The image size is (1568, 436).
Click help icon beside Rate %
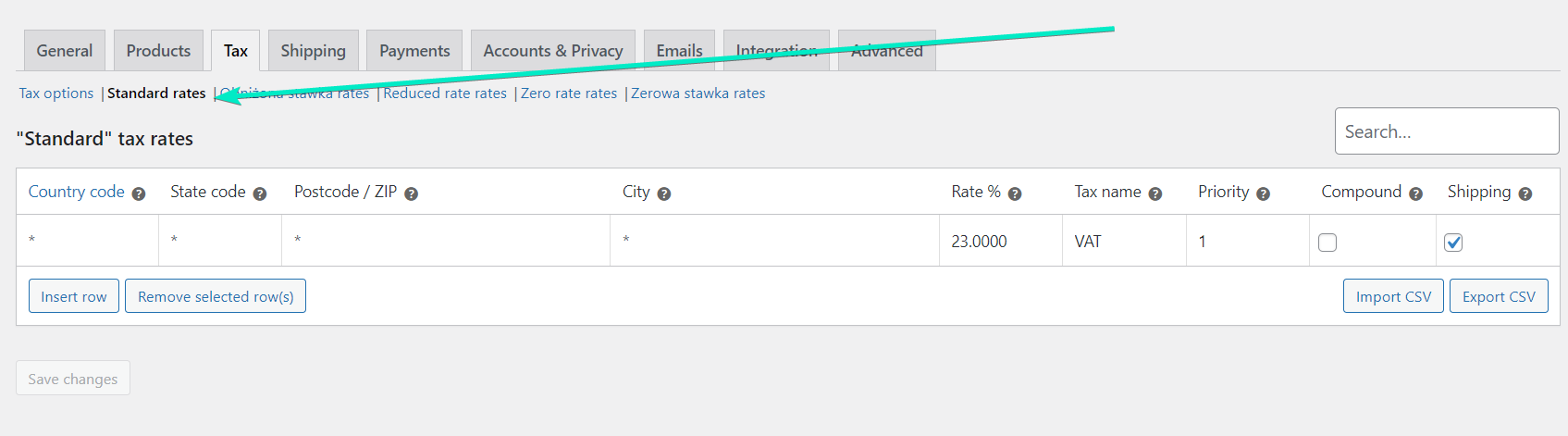point(1015,193)
